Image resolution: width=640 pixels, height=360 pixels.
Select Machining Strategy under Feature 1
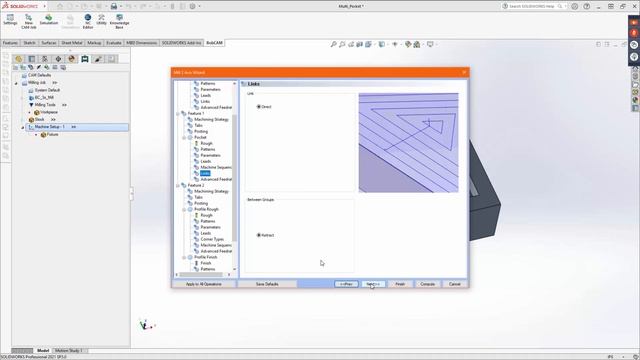(x=211, y=120)
